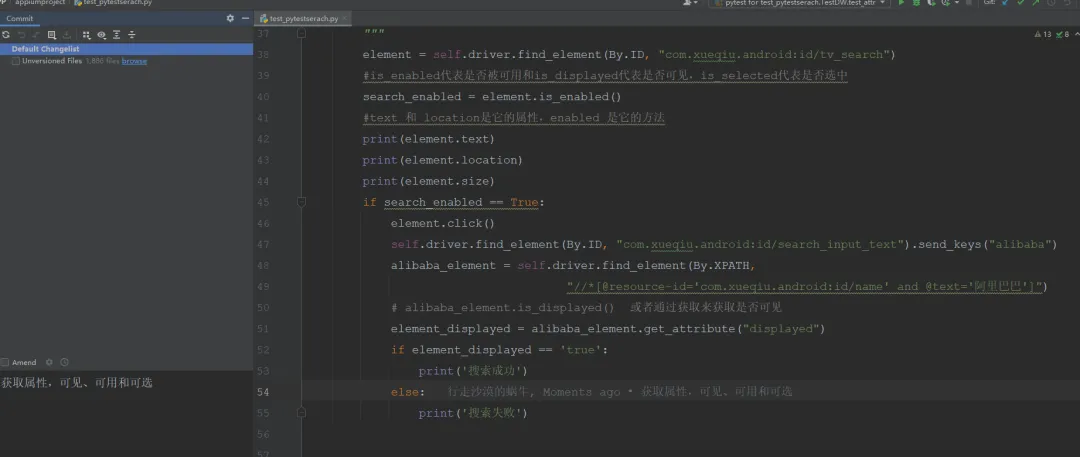Click on the text "print(element.location)"

coord(443,160)
